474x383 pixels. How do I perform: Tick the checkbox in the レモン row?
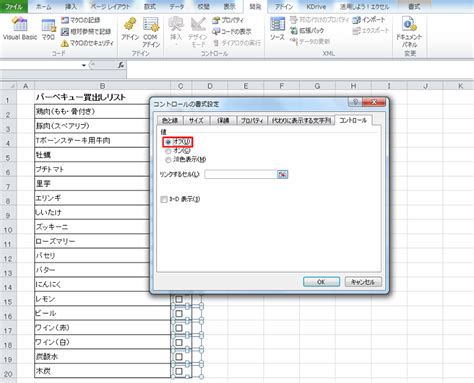179,299
